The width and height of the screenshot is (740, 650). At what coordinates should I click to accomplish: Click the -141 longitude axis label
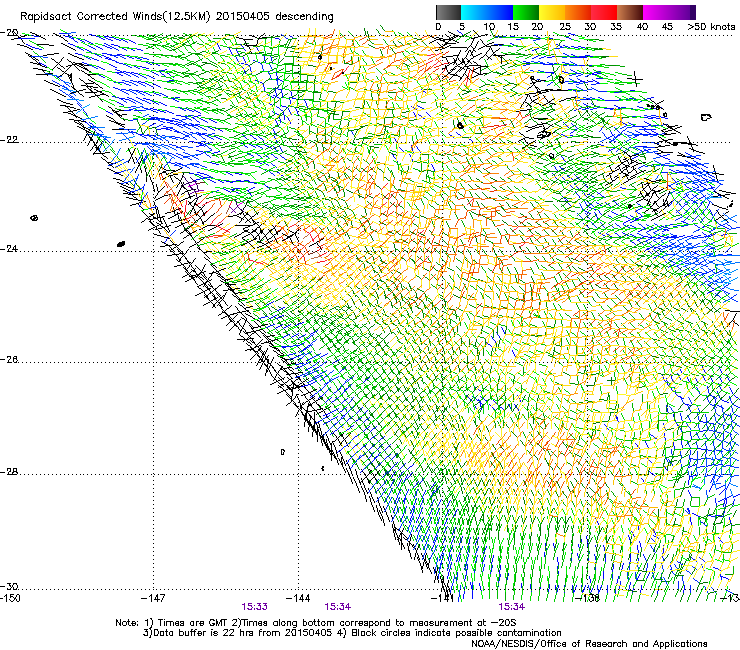(443, 599)
